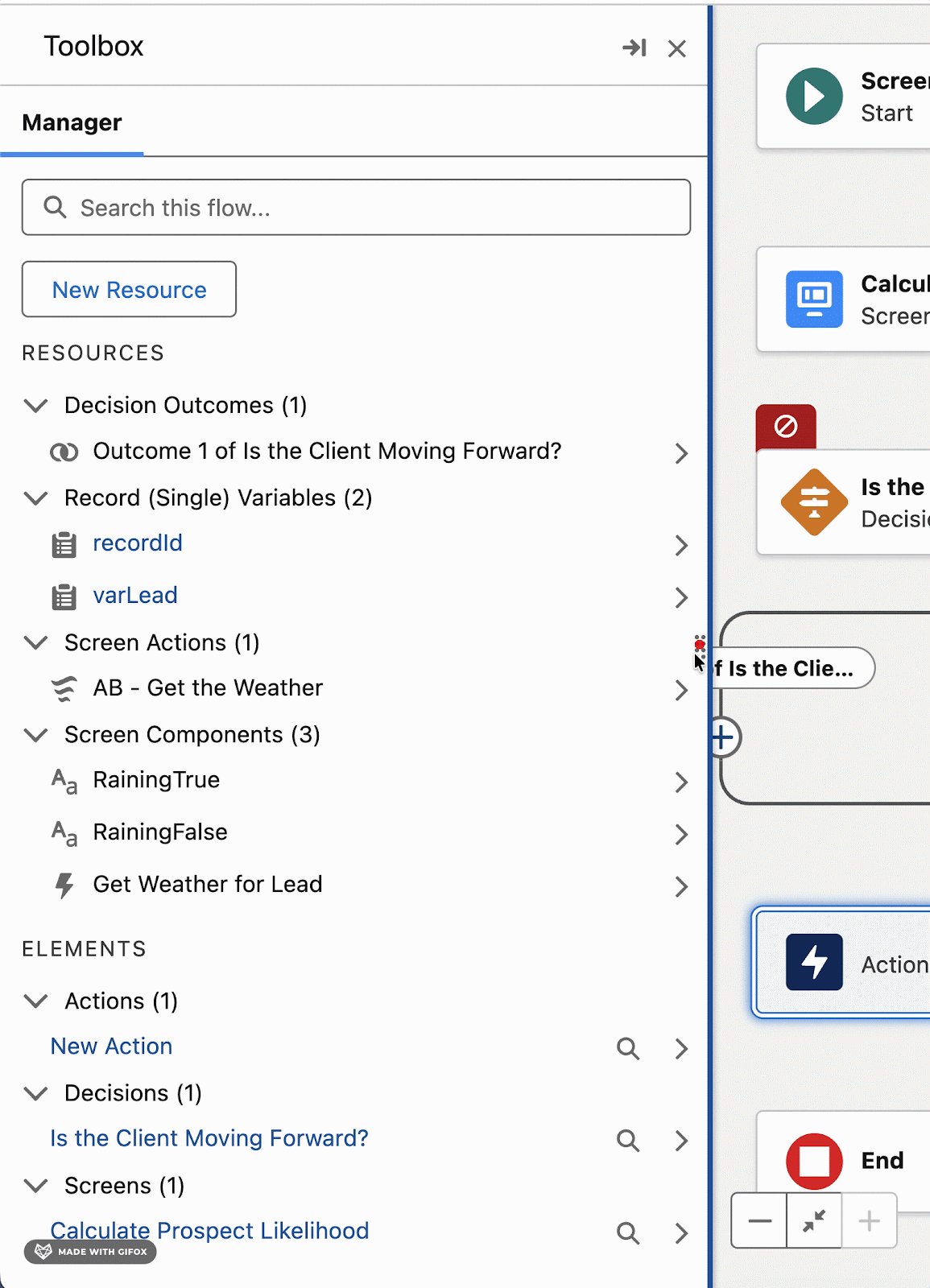Click the Search this flow field
This screenshot has width=930, height=1288.
pos(356,208)
